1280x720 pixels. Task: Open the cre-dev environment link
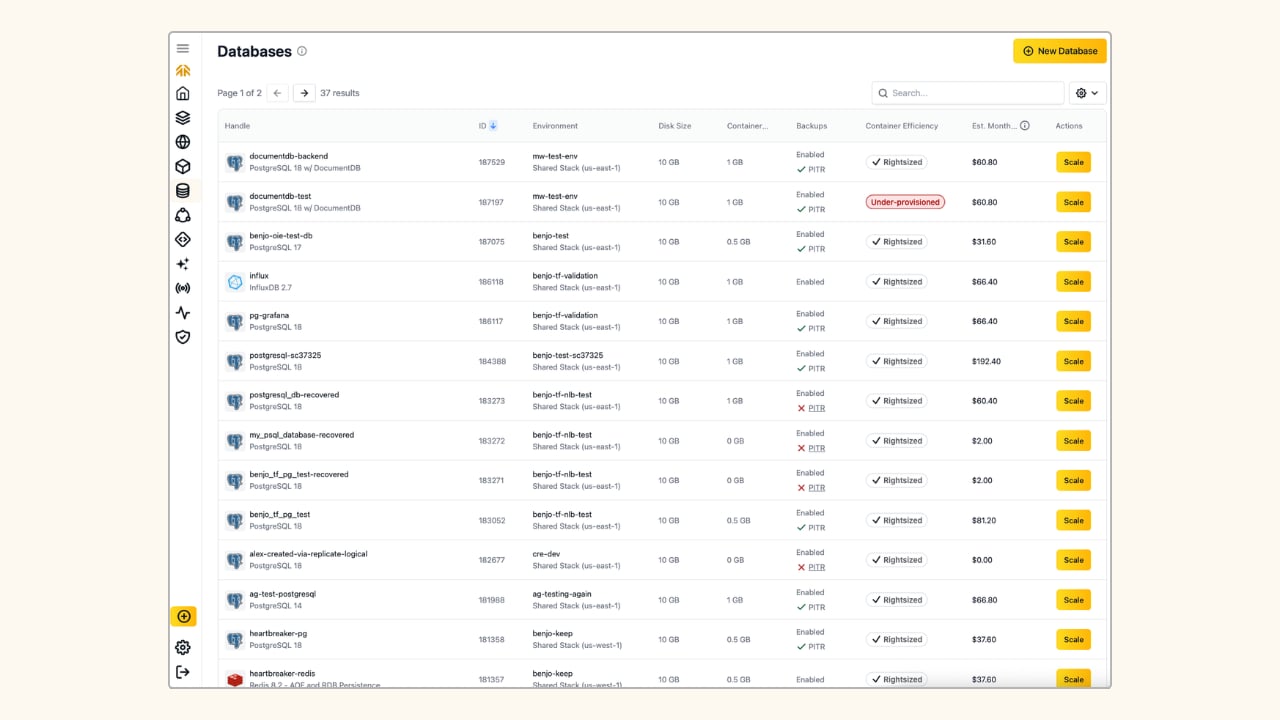[x=547, y=554]
